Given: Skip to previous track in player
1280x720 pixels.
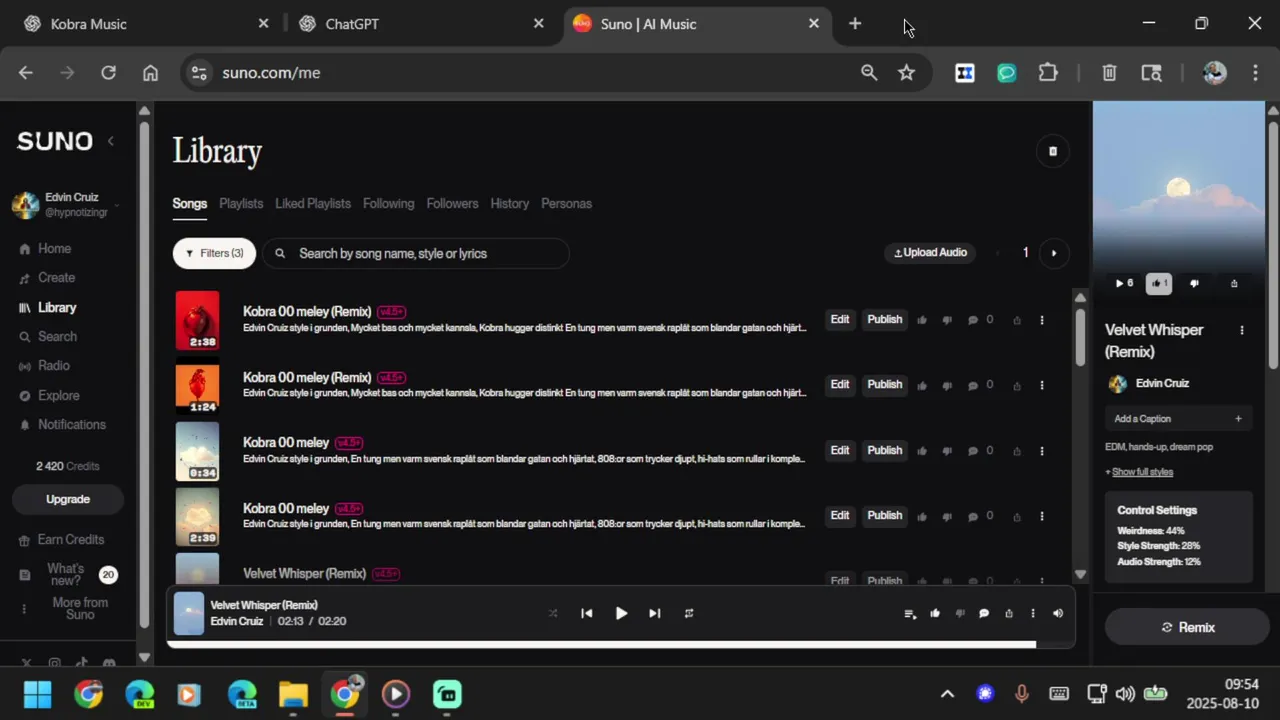Looking at the screenshot, I should [x=587, y=614].
